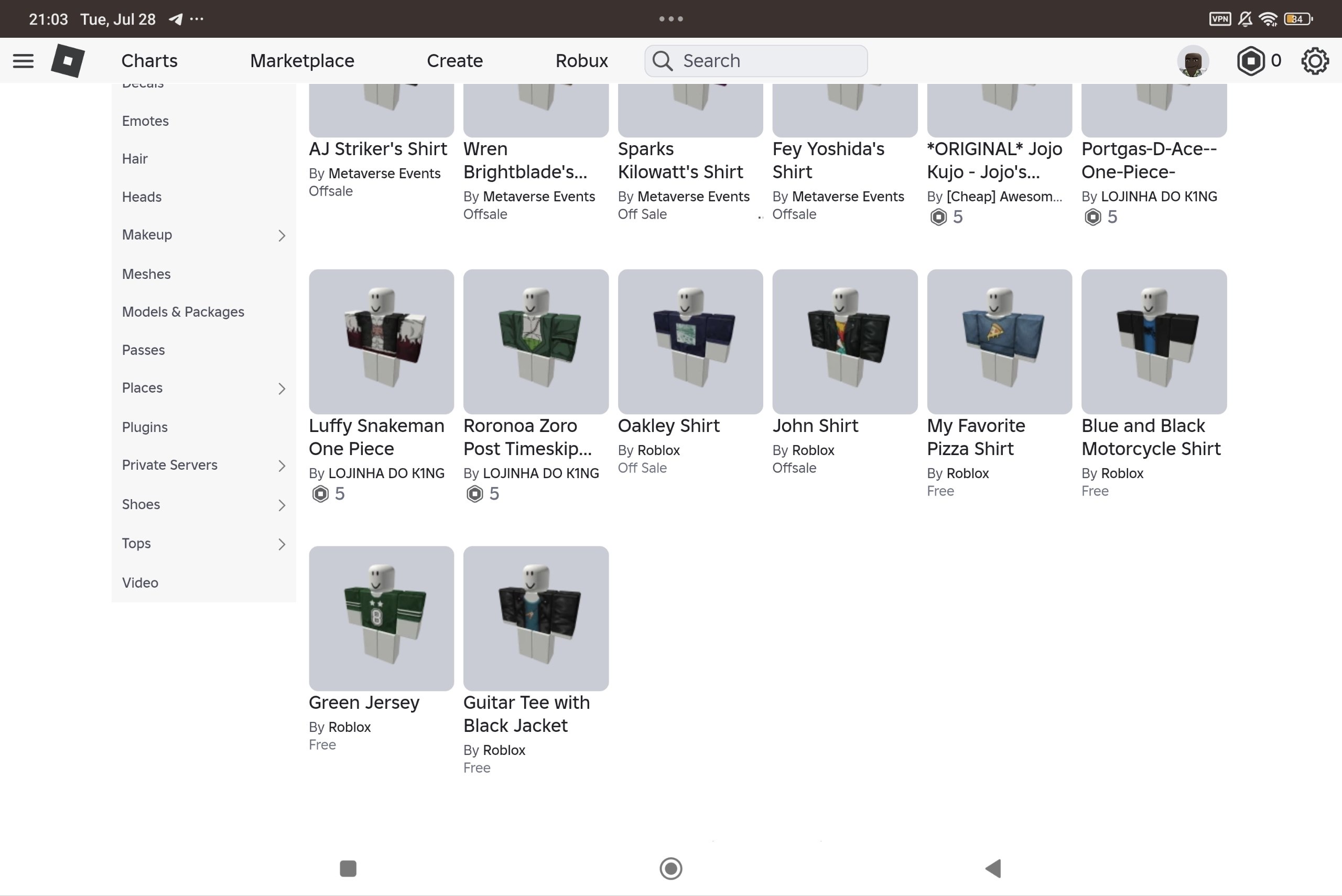Expand the Private Servers category chevron
Screen dimensions: 1342x896
tap(282, 466)
